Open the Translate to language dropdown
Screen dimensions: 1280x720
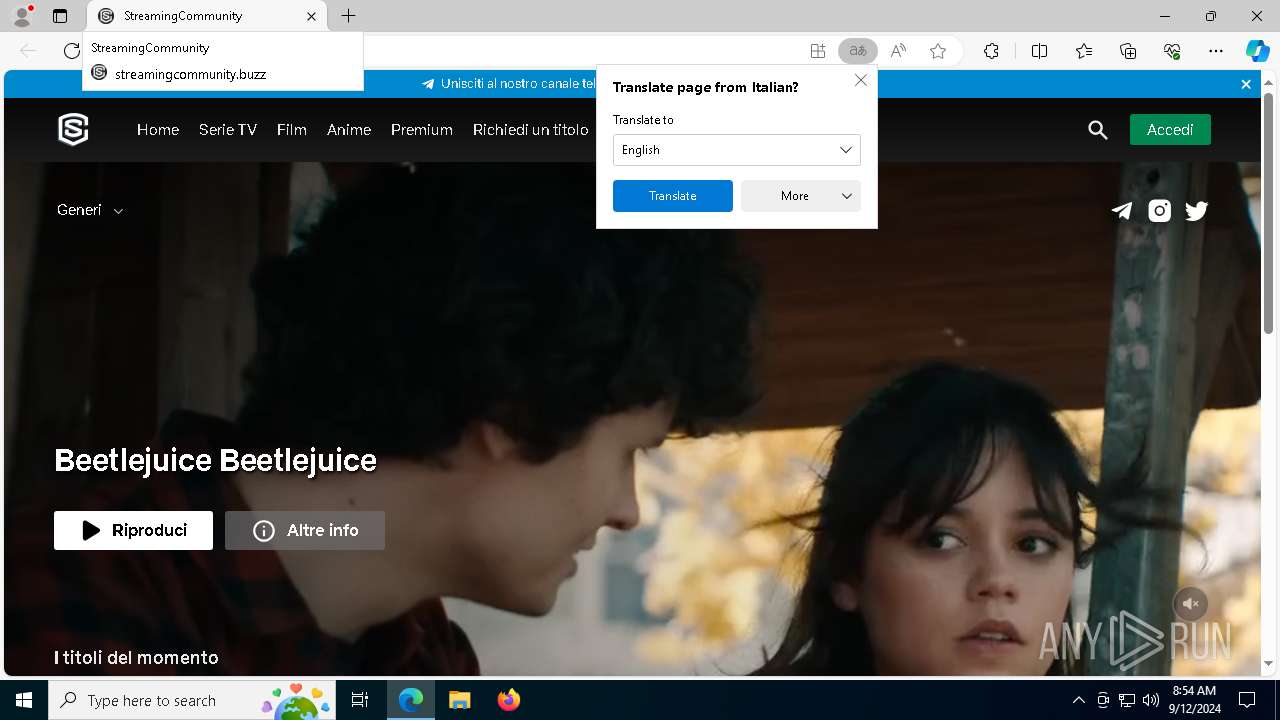coord(737,150)
